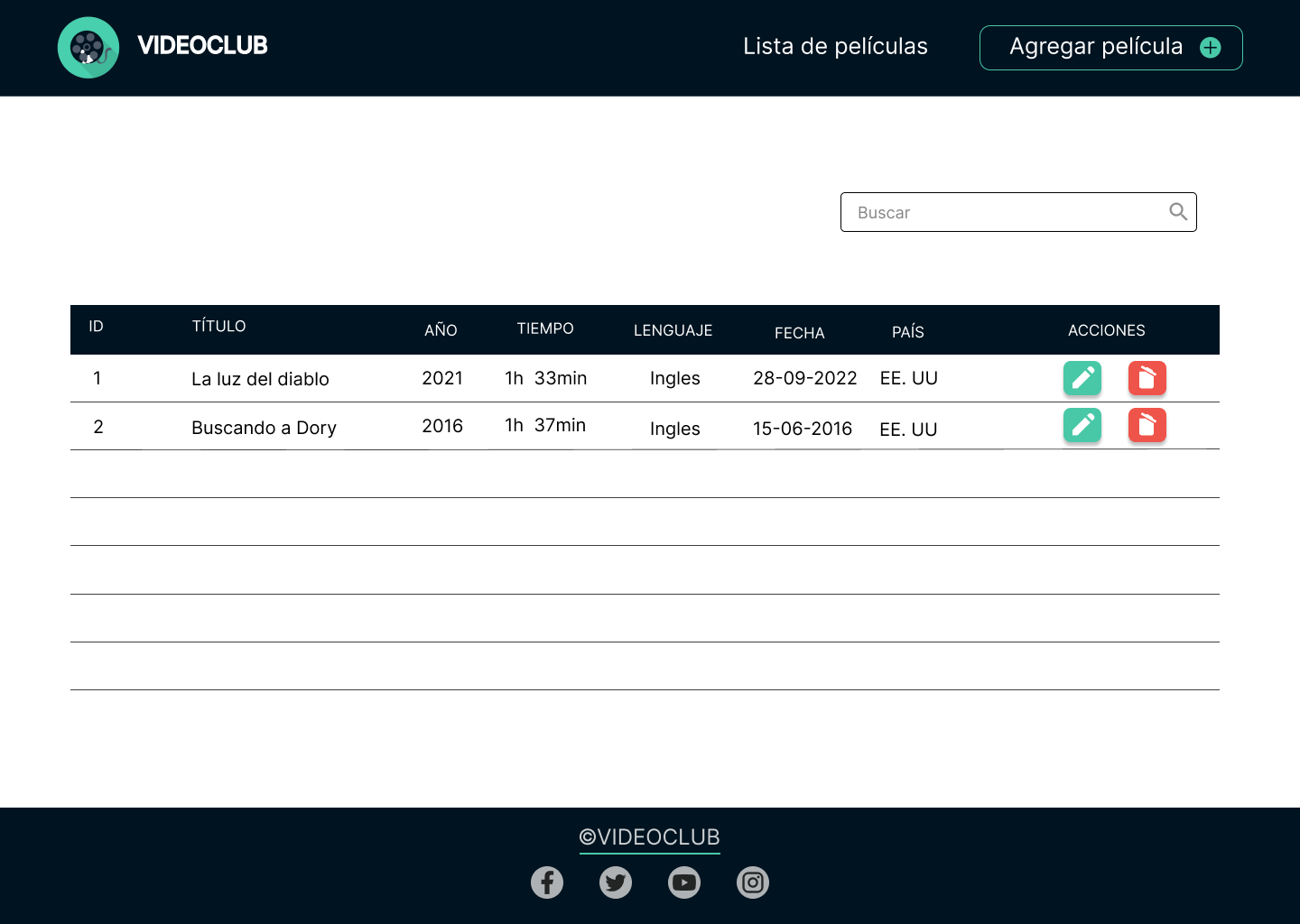Open the Twitter icon in the footer

coord(616,882)
